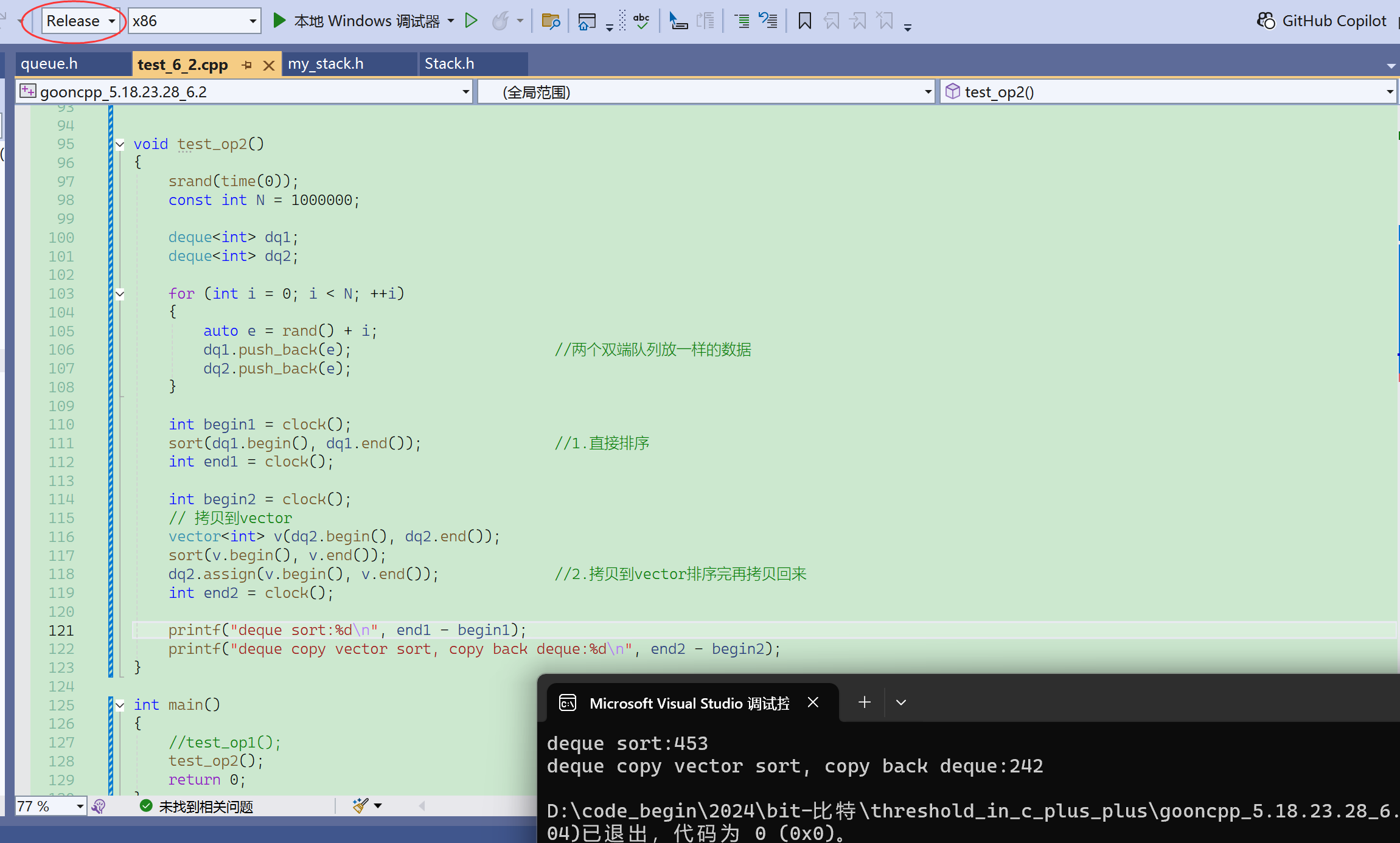Expand the test_op2() member dropdown
Screen dimensions: 1400x843
pyautogui.click(x=1390, y=92)
